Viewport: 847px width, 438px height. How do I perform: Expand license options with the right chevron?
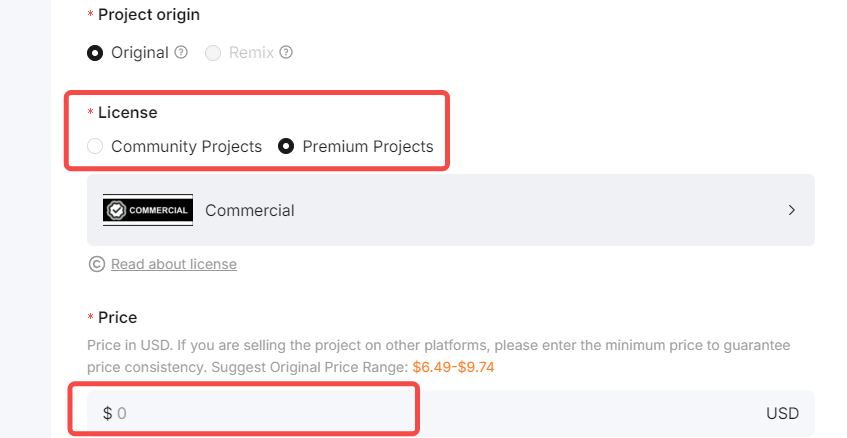pos(791,210)
